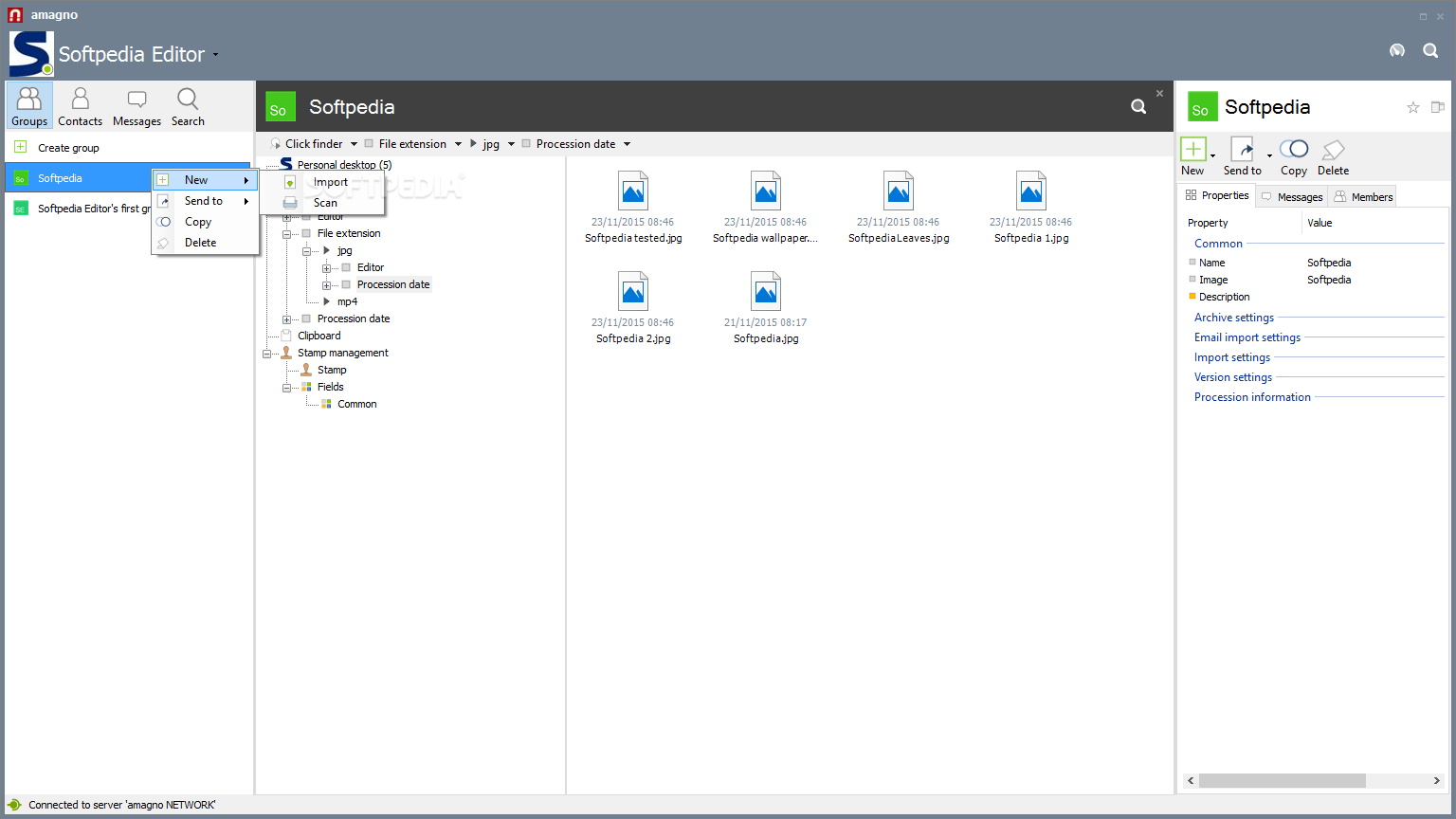Open the jpg breadcrumb dropdown

coord(511,144)
